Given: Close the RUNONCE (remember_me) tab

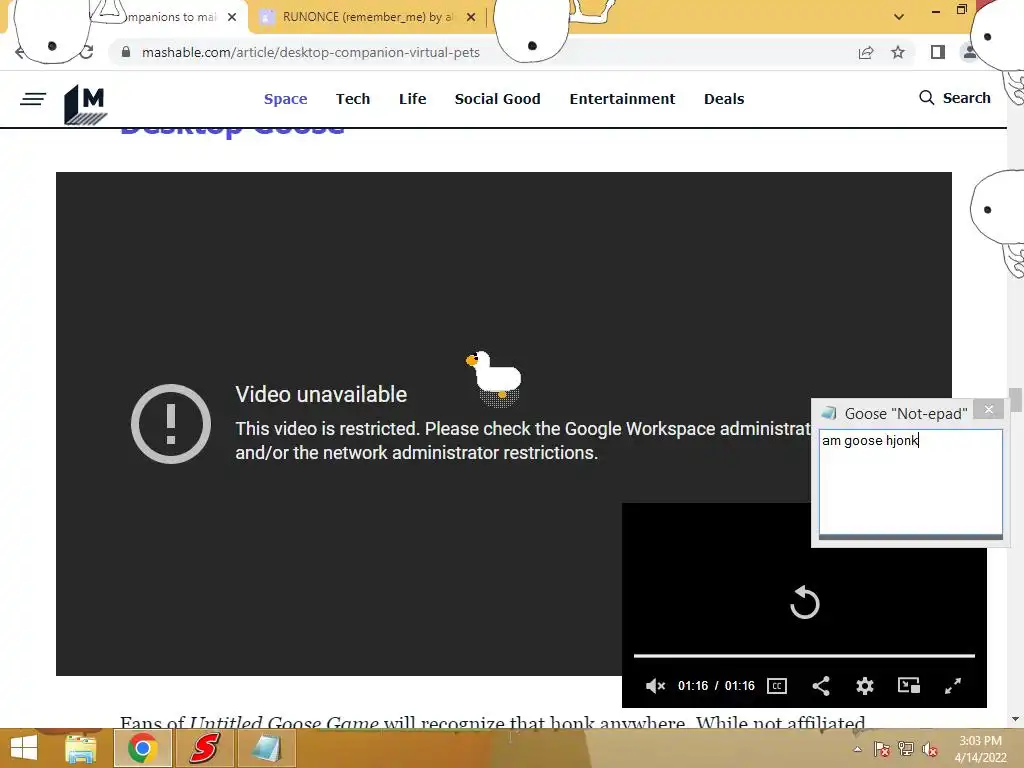Looking at the screenshot, I should [471, 18].
